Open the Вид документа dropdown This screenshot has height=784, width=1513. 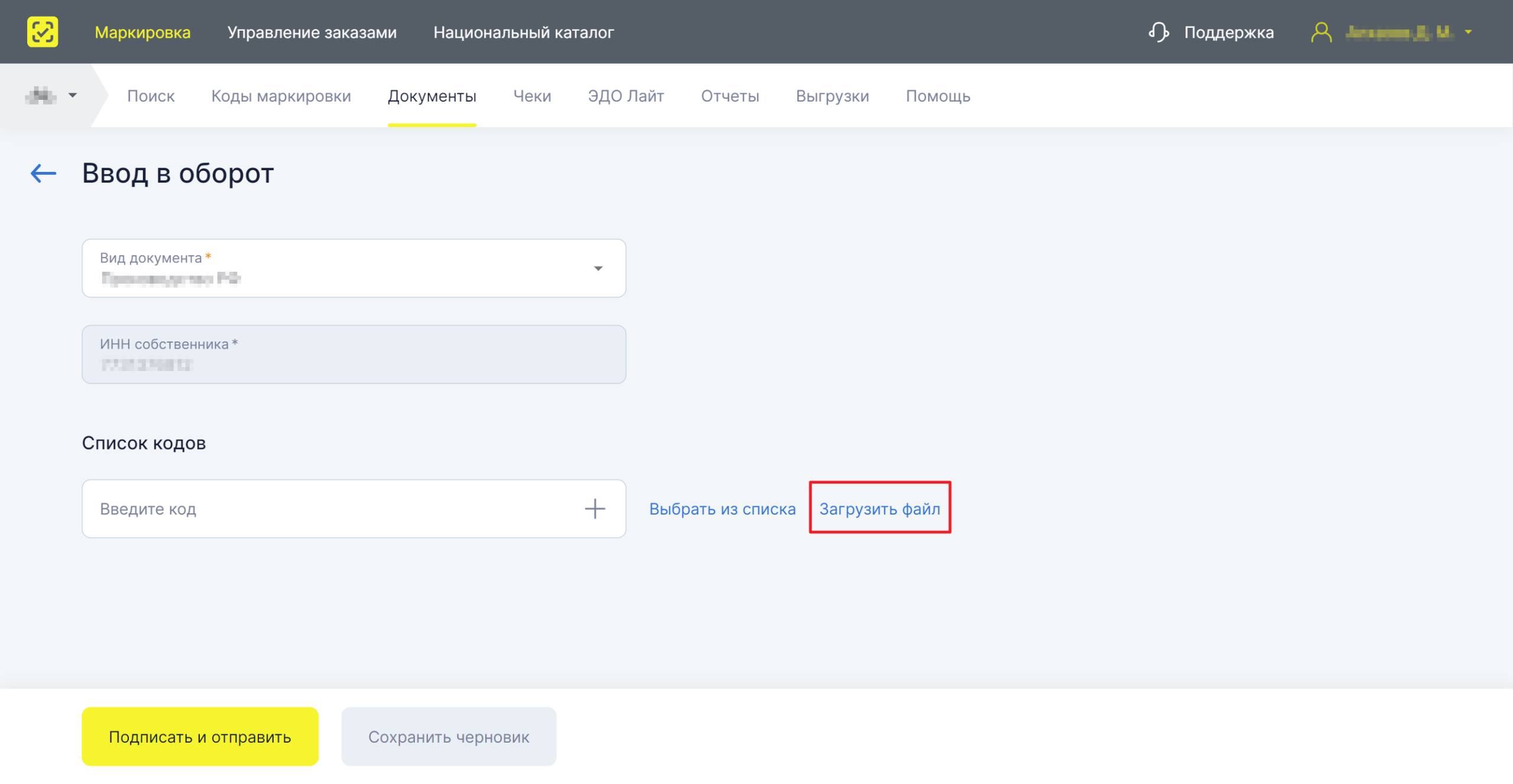(x=354, y=268)
